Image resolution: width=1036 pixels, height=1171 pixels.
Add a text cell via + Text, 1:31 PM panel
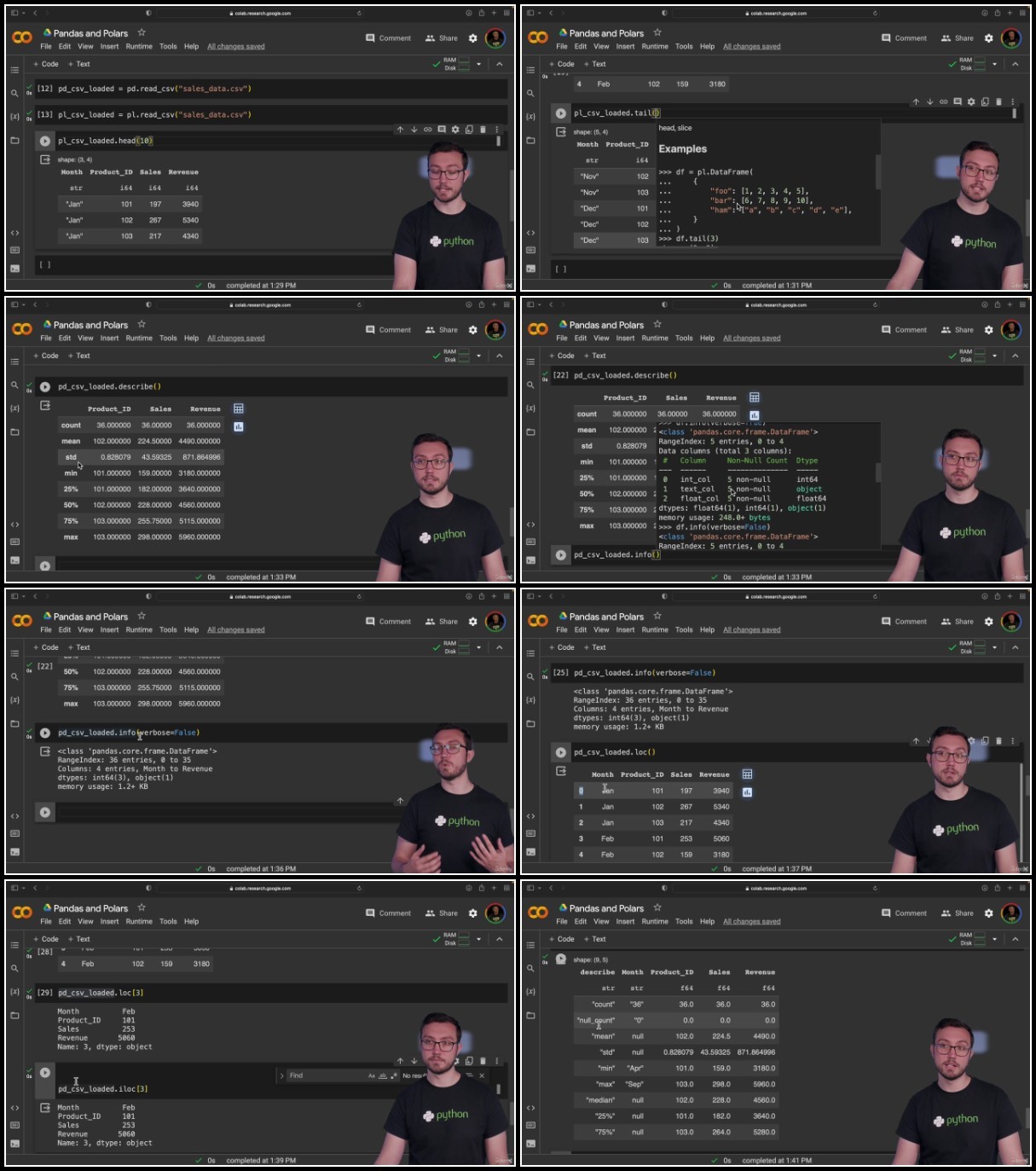point(595,64)
